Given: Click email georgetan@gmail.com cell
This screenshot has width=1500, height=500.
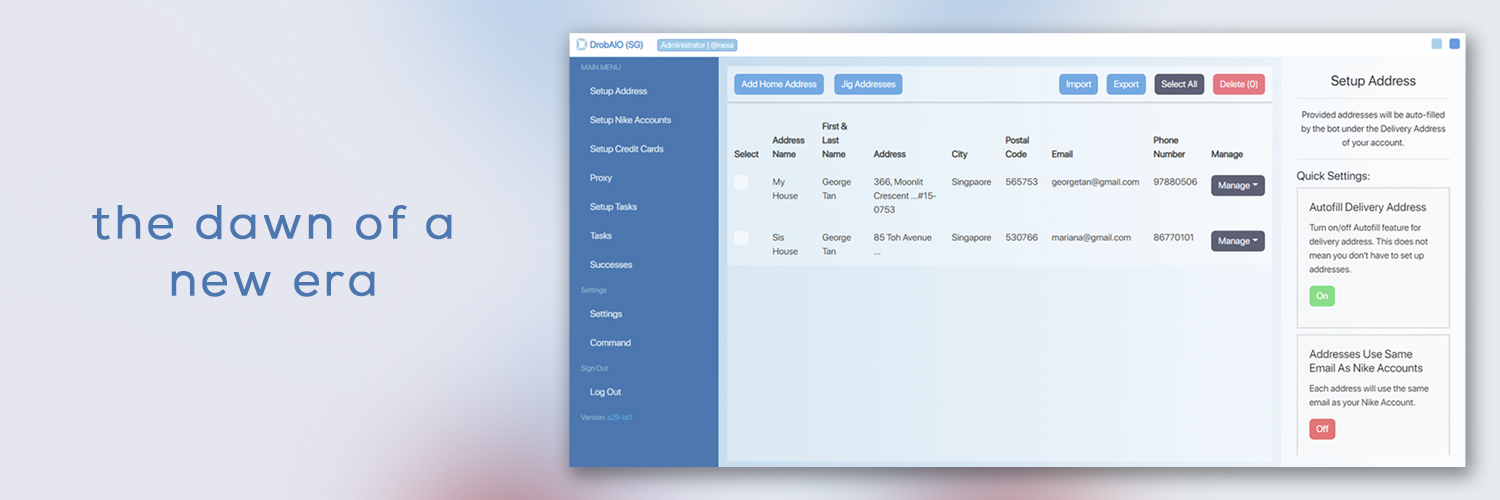Looking at the screenshot, I should coord(1095,182).
